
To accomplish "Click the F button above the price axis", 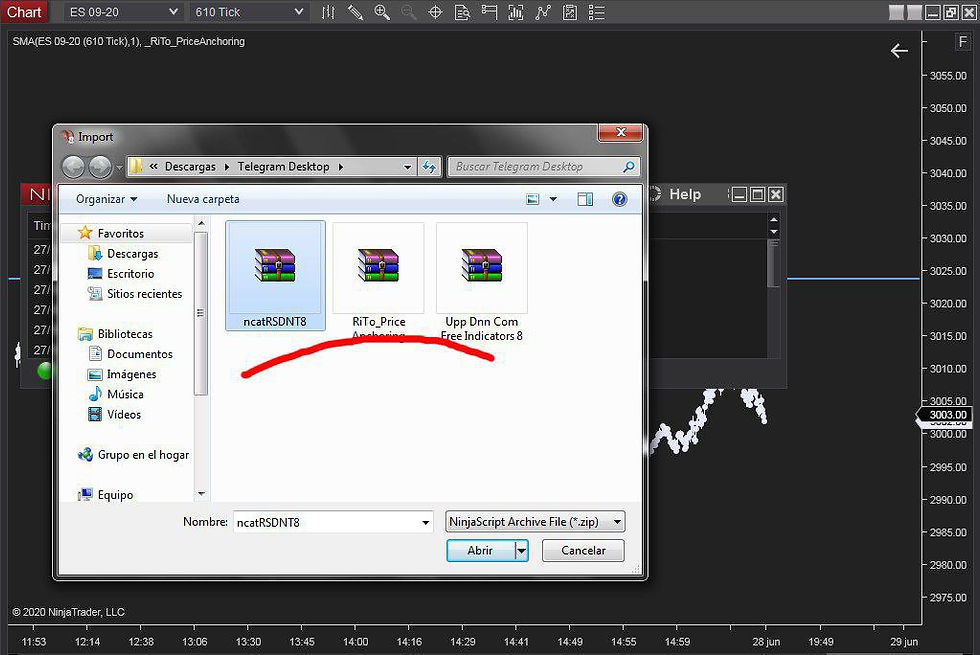I will [x=962, y=42].
